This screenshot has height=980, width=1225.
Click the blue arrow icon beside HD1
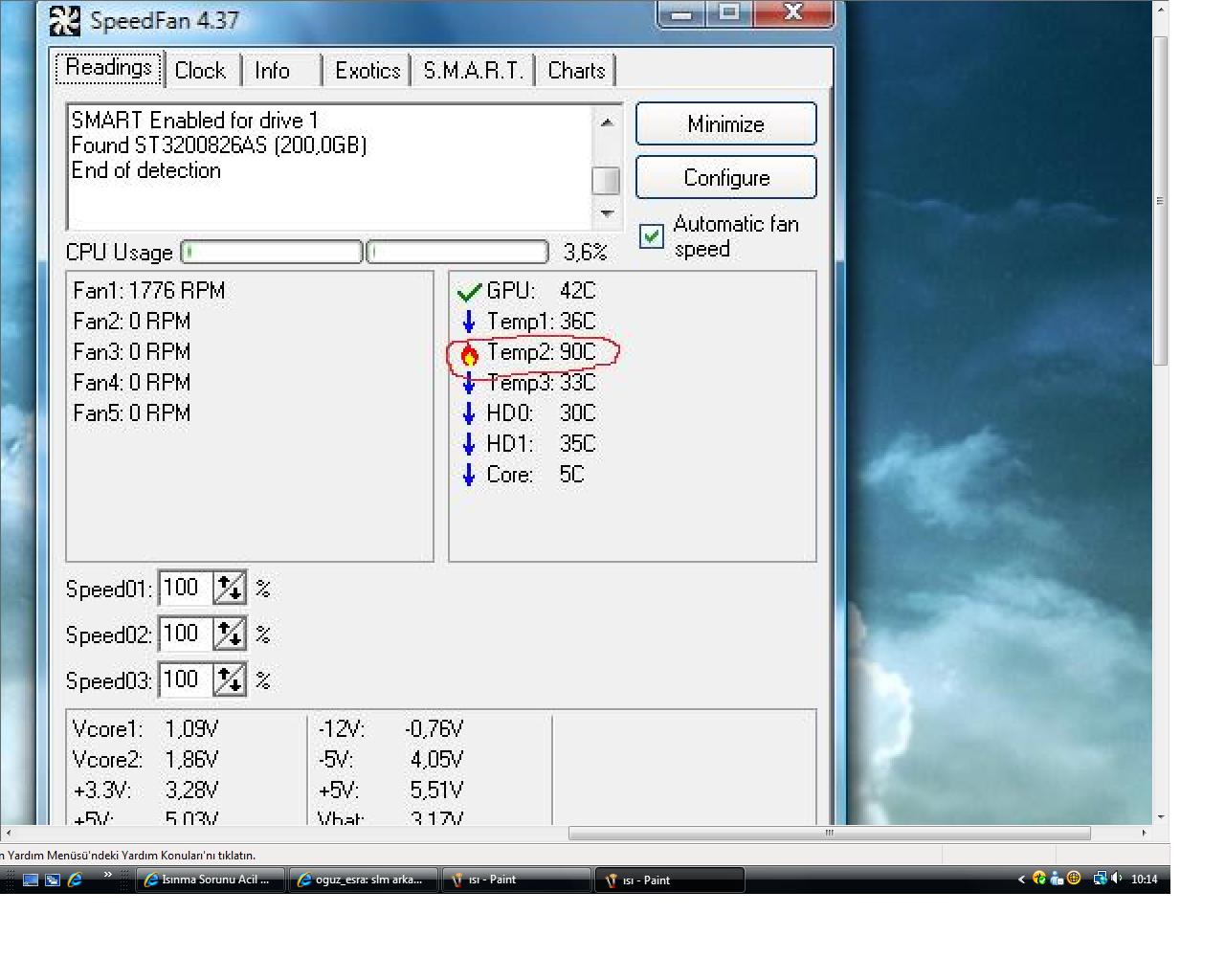[x=469, y=444]
